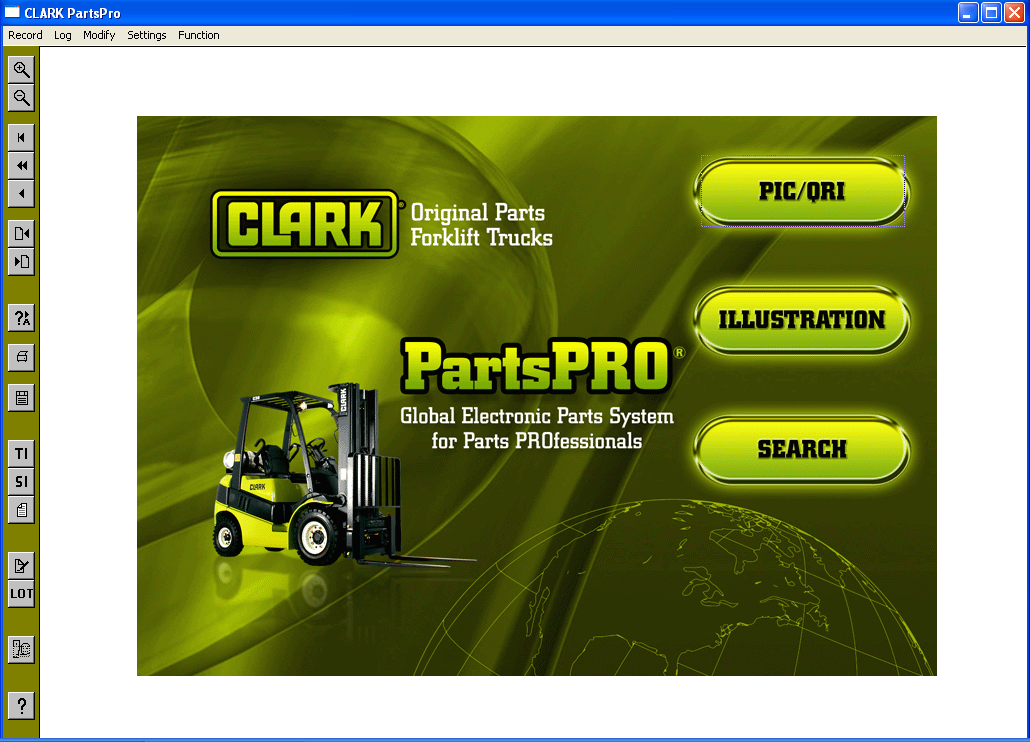The width and height of the screenshot is (1030, 742).
Task: Minimize the CLARK PartsPro window
Action: pyautogui.click(x=968, y=12)
